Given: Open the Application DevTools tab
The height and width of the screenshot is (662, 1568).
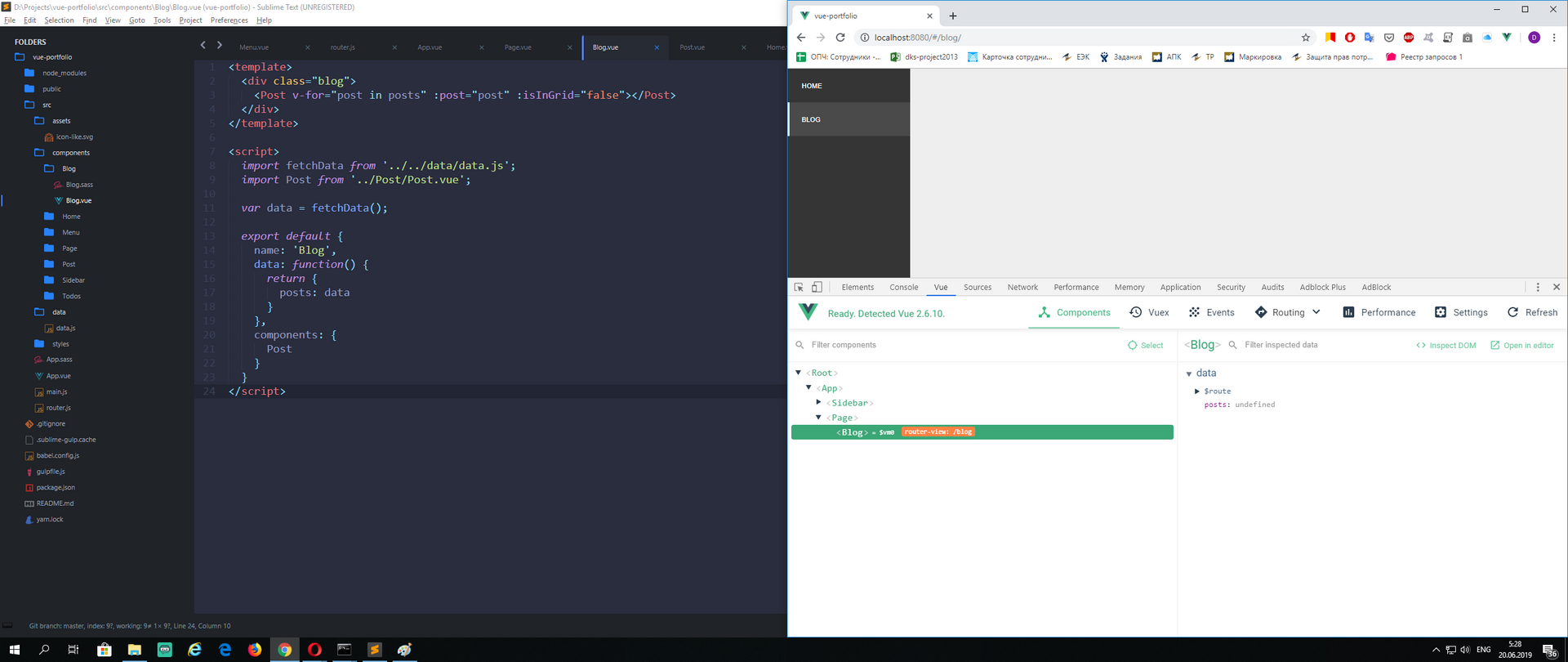Looking at the screenshot, I should pos(1180,287).
